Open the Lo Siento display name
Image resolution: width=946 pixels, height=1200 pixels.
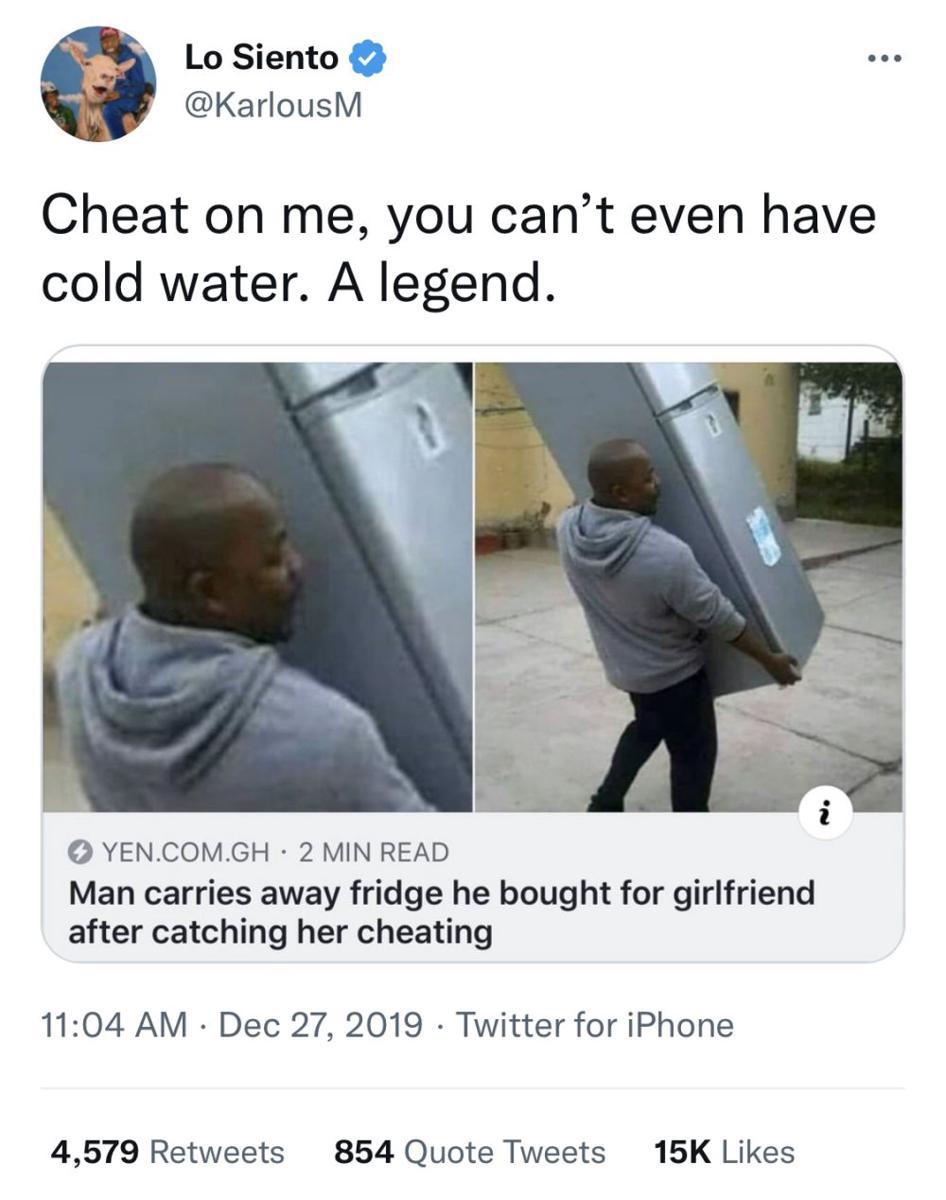262,58
